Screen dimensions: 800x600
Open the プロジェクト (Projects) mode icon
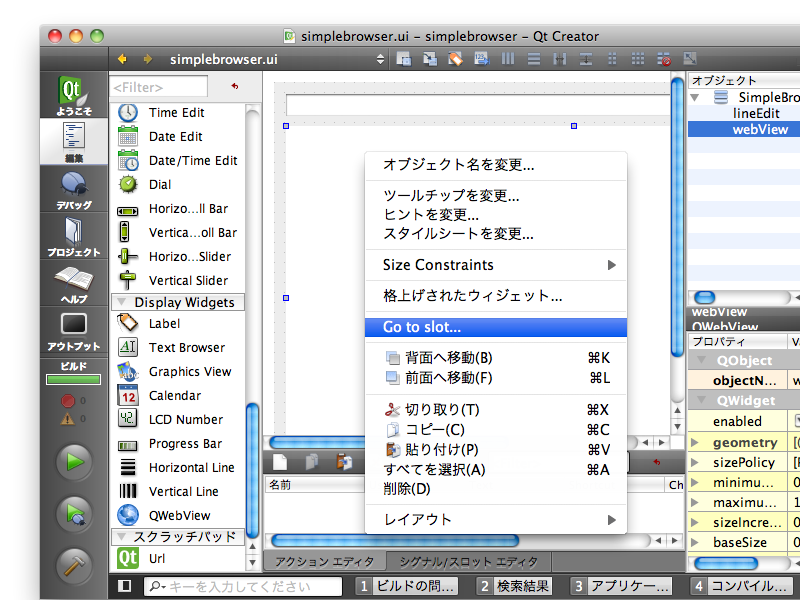[x=74, y=236]
